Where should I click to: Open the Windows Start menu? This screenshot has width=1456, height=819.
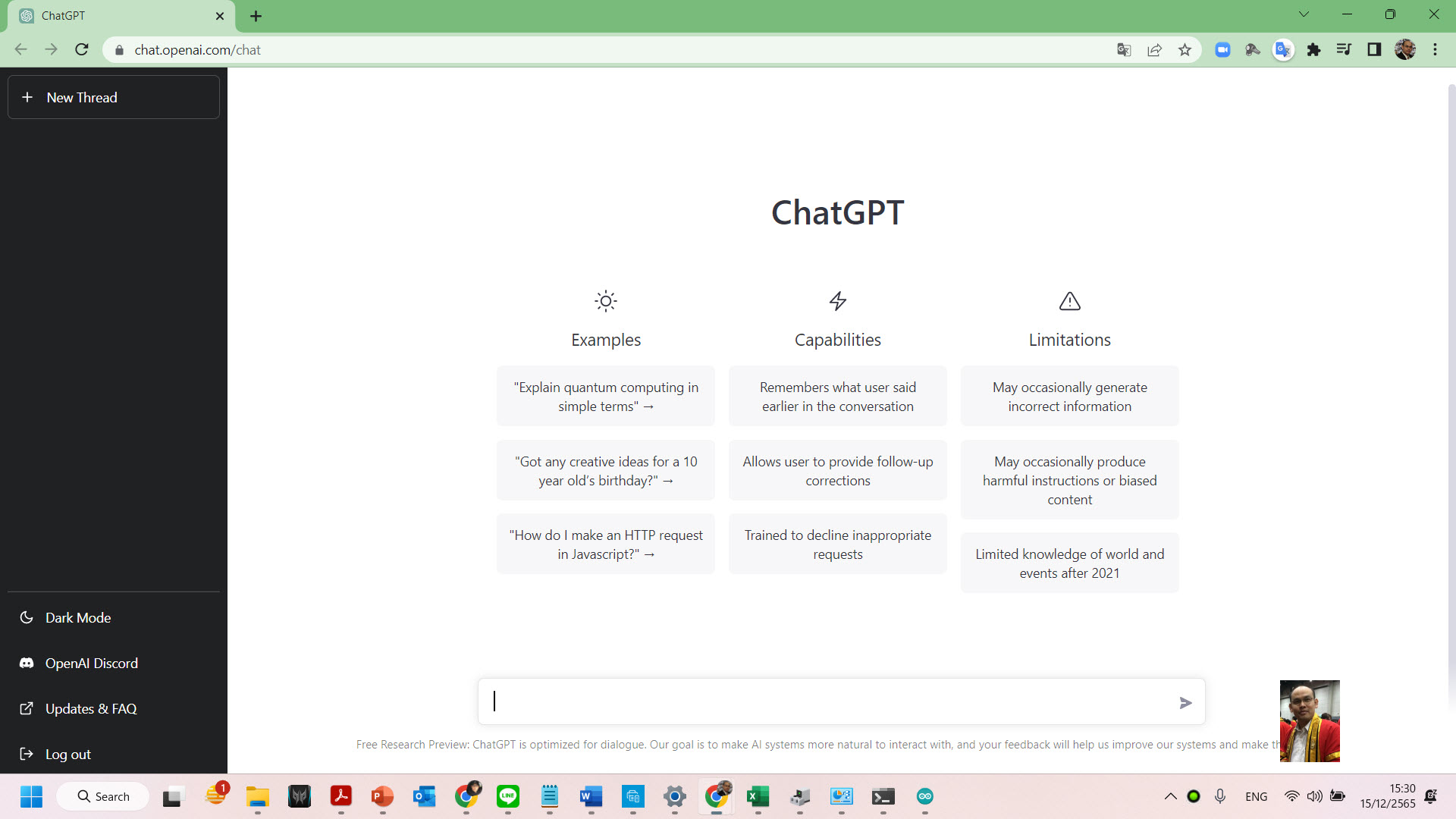31,796
